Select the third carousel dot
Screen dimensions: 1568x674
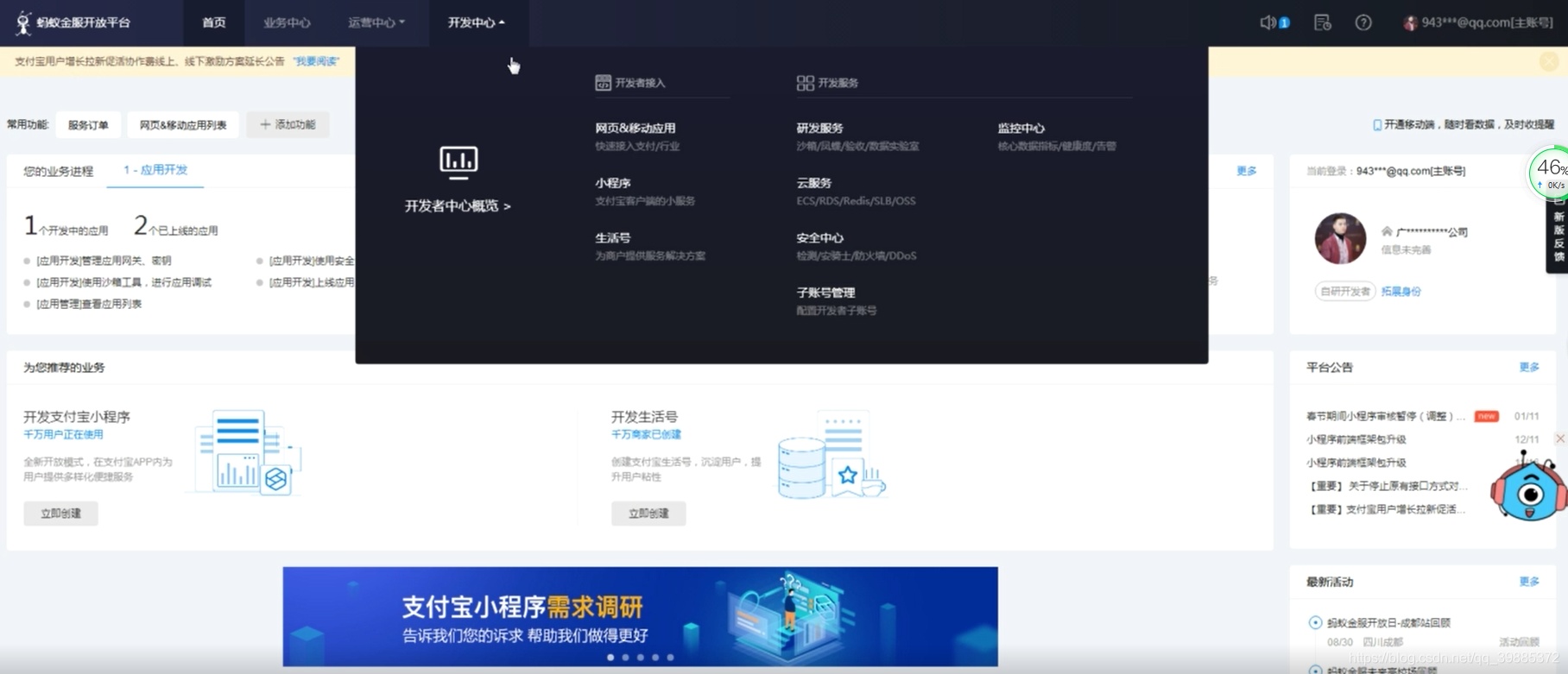(x=641, y=658)
